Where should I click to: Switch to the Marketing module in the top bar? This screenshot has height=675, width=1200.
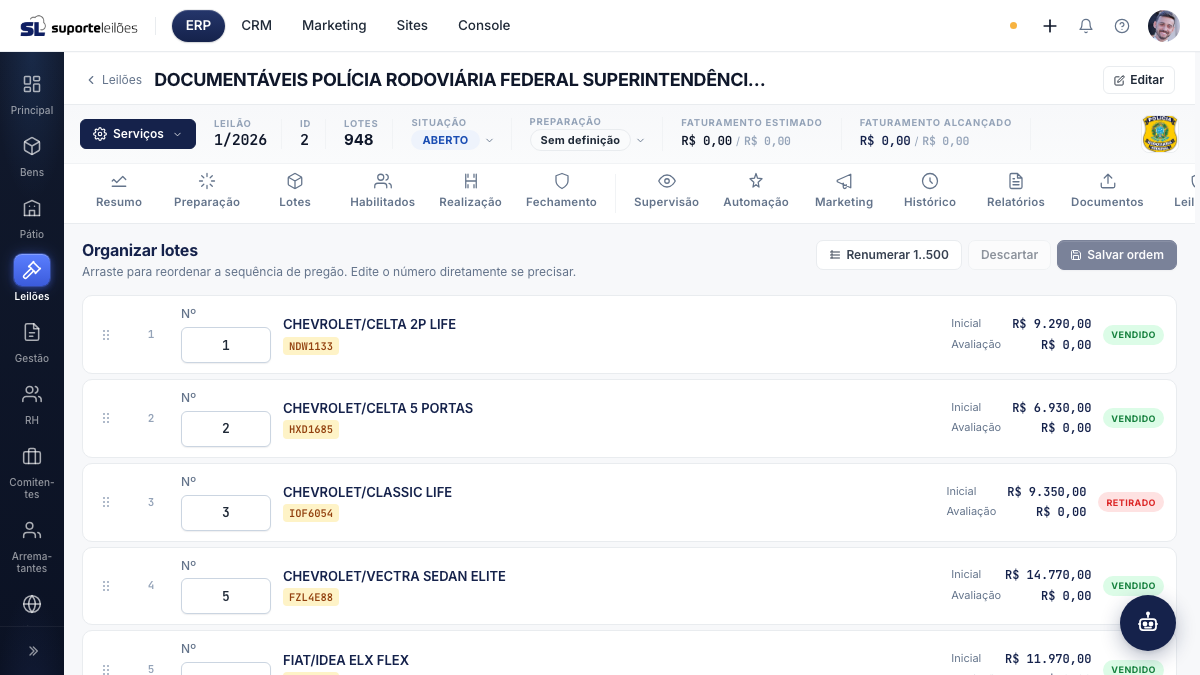tap(334, 26)
